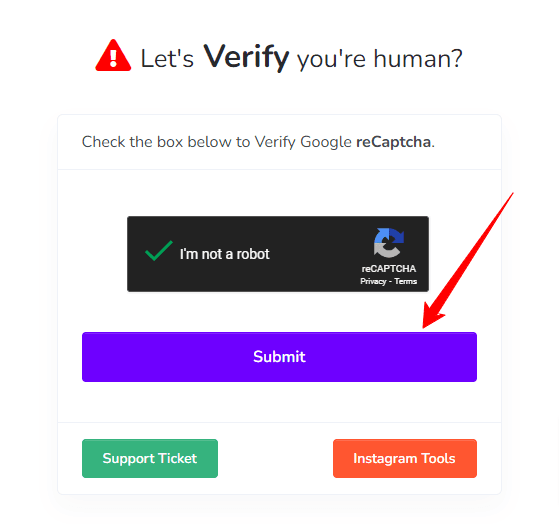Click the reCAPTCHA circular arrows logo
Viewport: 559px width, 524px height.
click(389, 243)
